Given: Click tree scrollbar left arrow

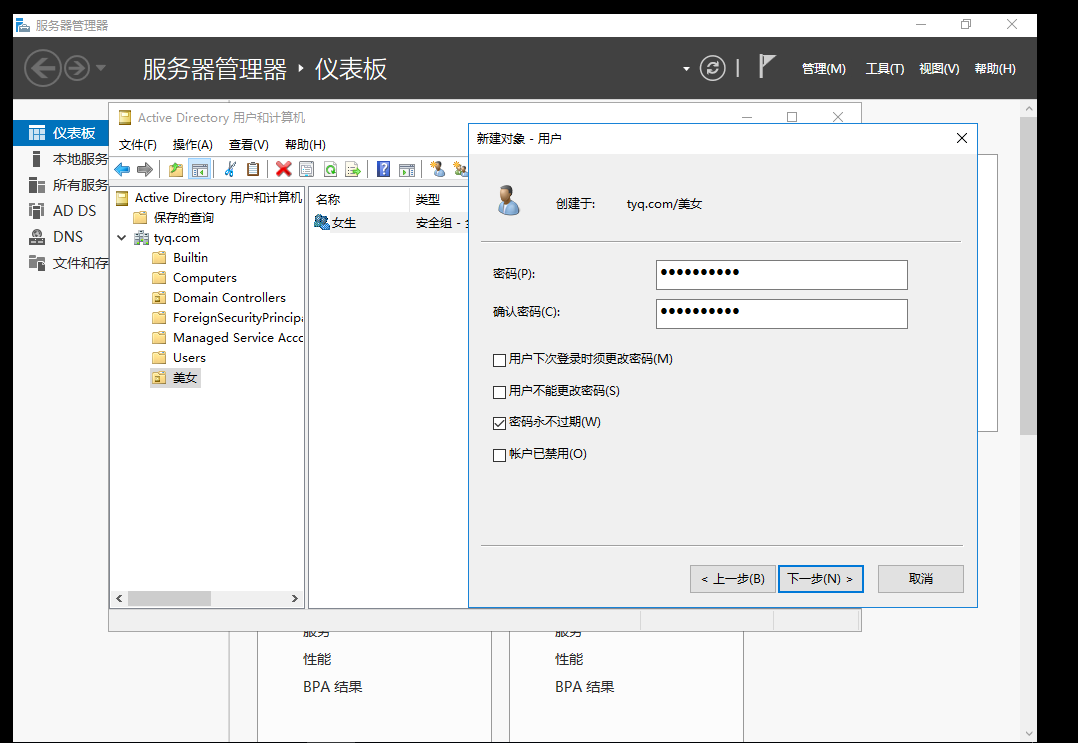Looking at the screenshot, I should pos(119,599).
